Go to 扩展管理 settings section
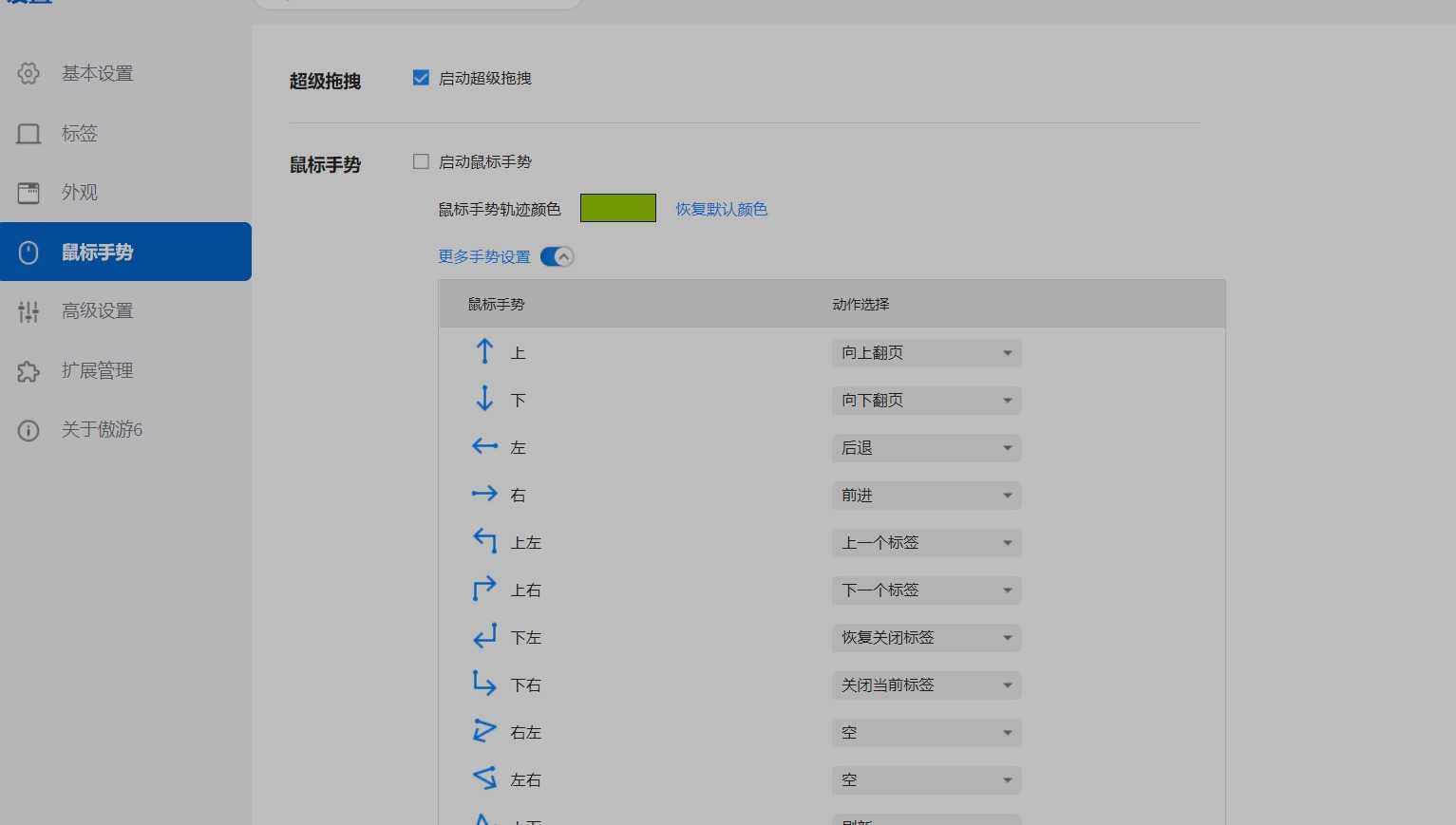This screenshot has width=1456, height=825. (x=125, y=371)
